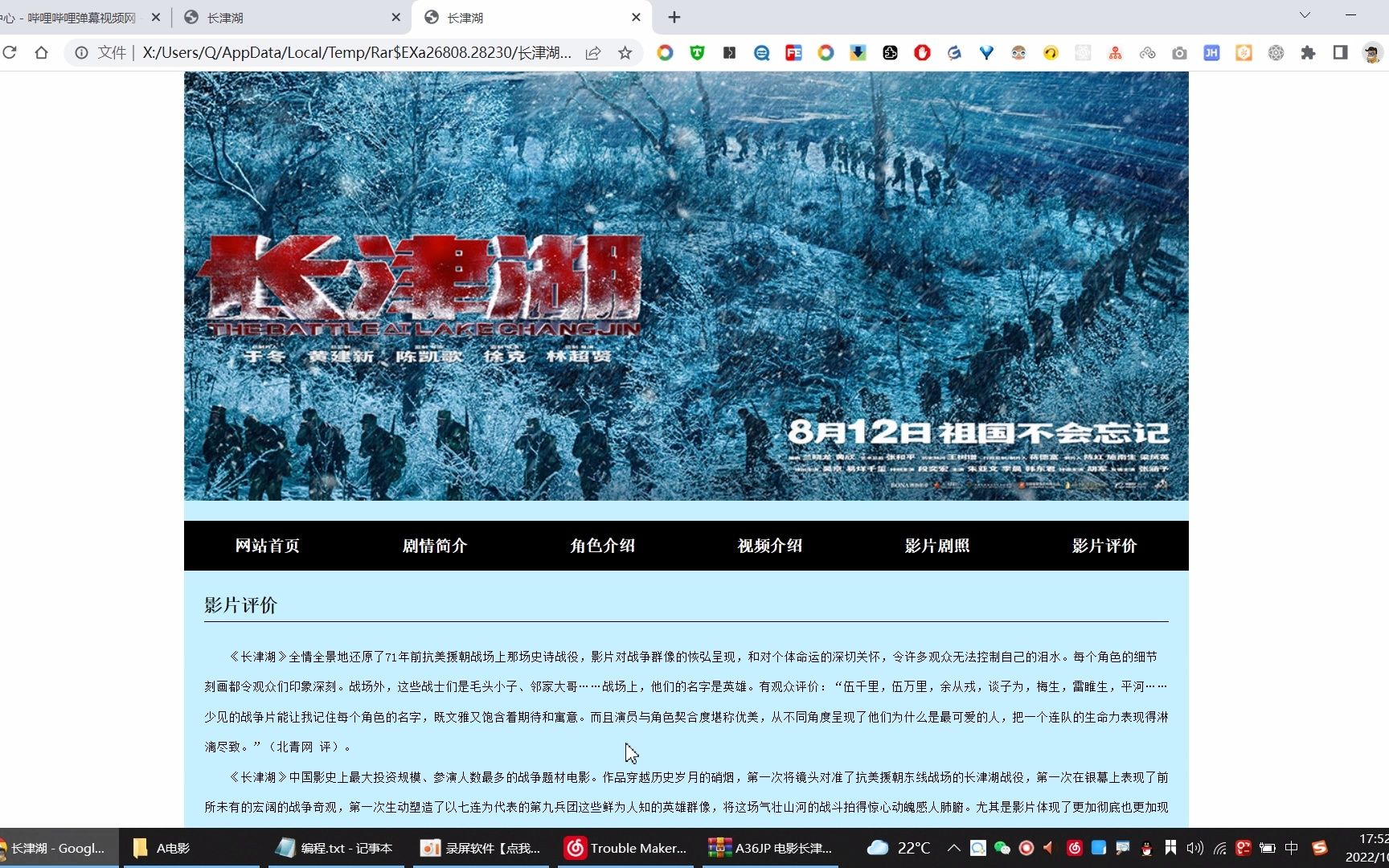Open the blue Q search extension

(761, 53)
